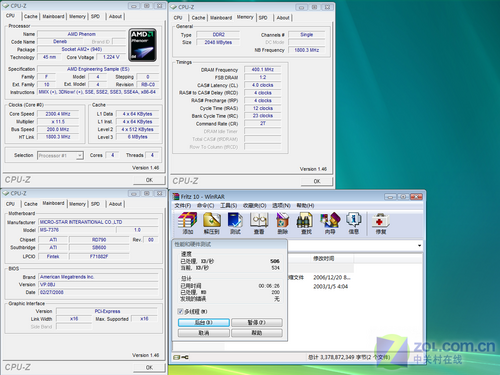The width and height of the screenshot is (500, 375).
Task: Click the AMD Phenom logo in CPU-Z
Action: tap(143, 45)
